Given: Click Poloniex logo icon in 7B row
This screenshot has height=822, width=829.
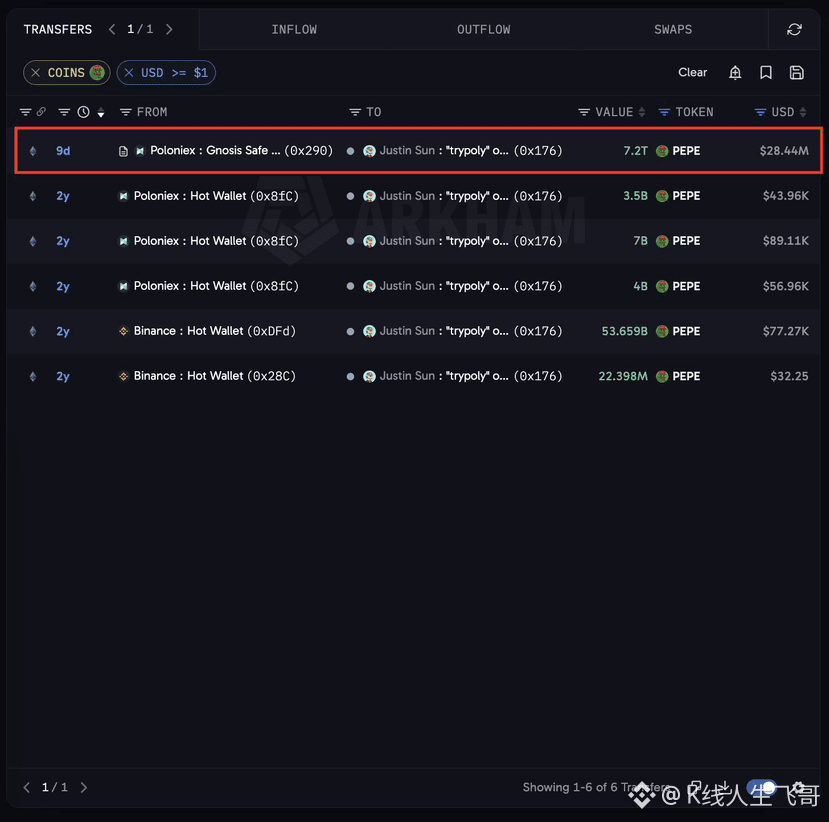Looking at the screenshot, I should click(123, 241).
